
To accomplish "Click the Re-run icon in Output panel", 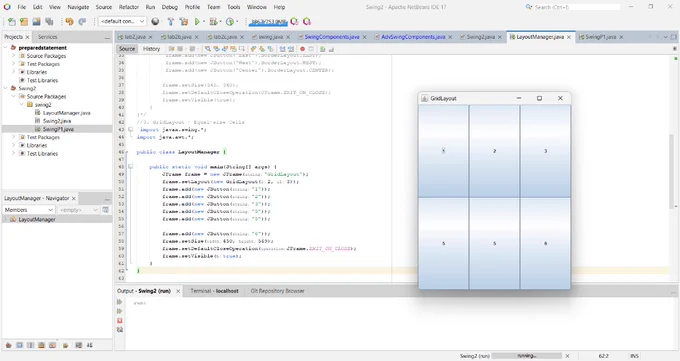I will 120,302.
